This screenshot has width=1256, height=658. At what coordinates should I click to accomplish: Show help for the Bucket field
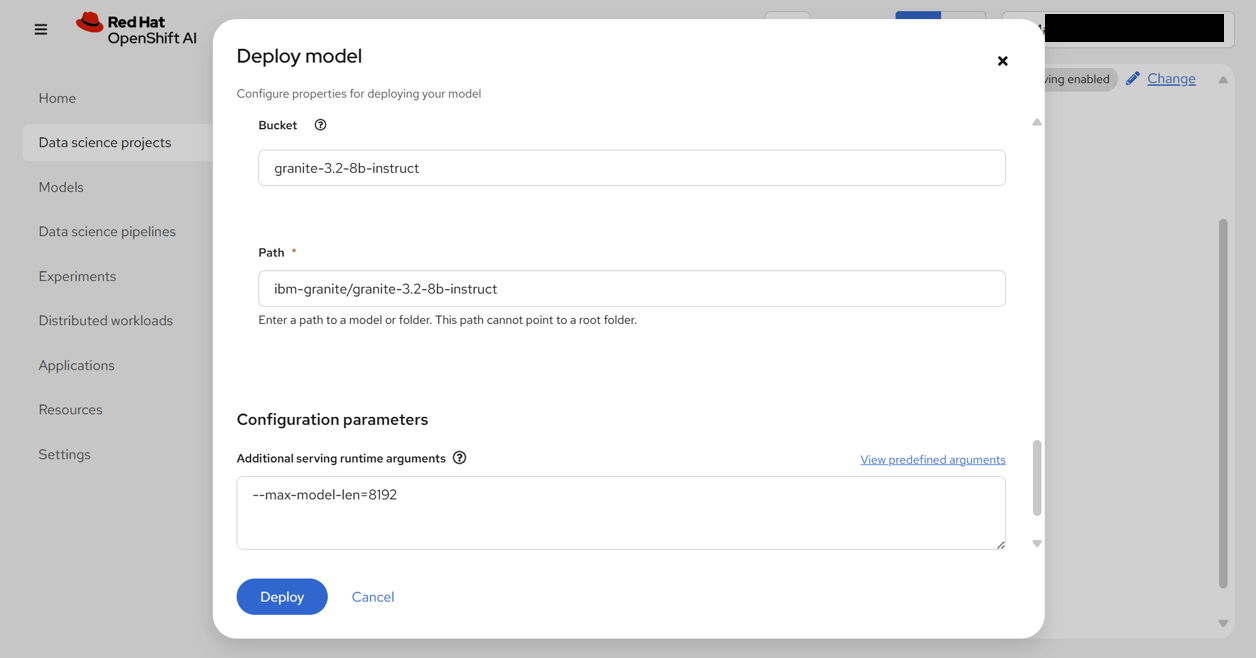[x=320, y=125]
